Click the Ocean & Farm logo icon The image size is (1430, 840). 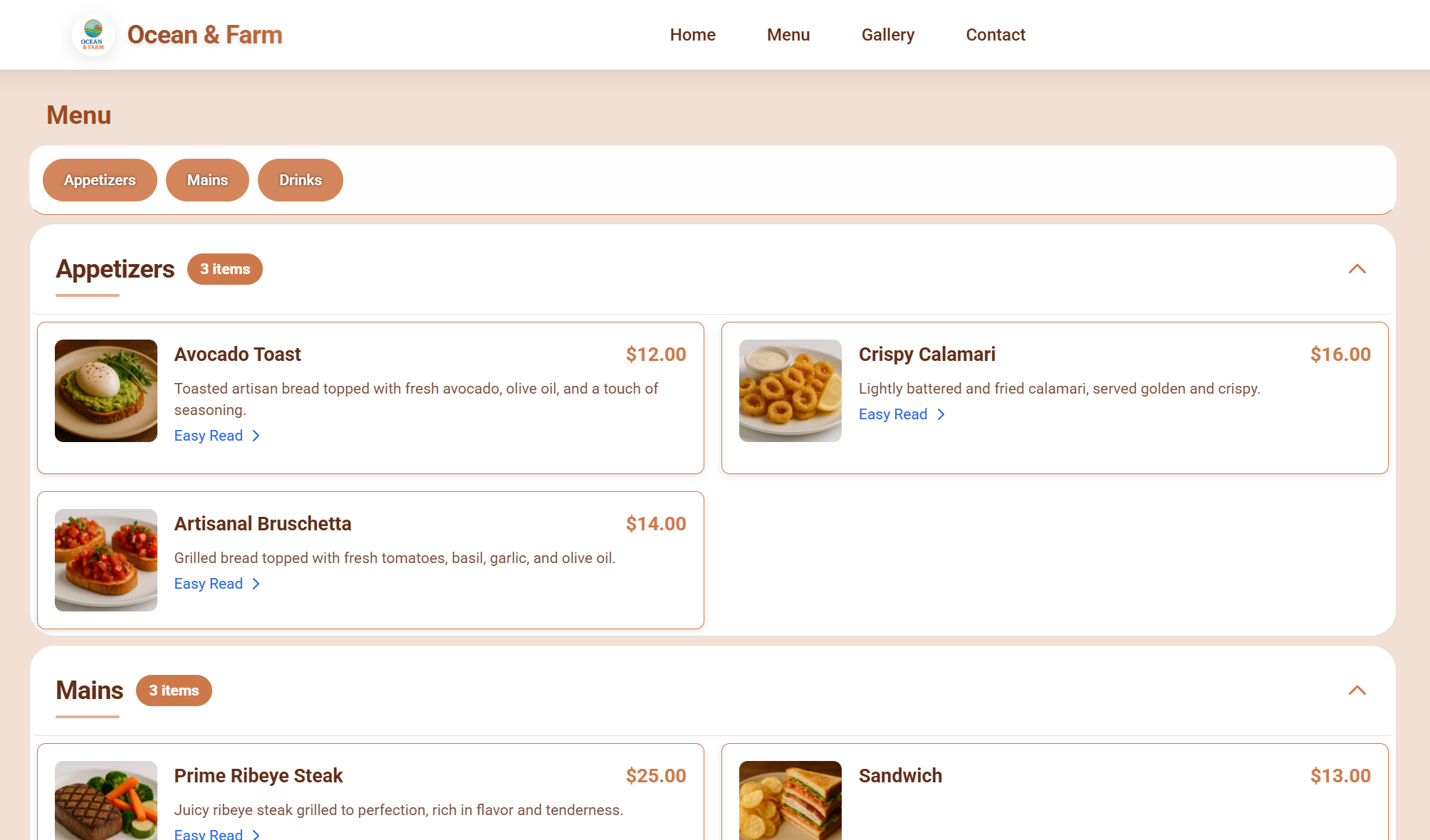pyautogui.click(x=93, y=35)
